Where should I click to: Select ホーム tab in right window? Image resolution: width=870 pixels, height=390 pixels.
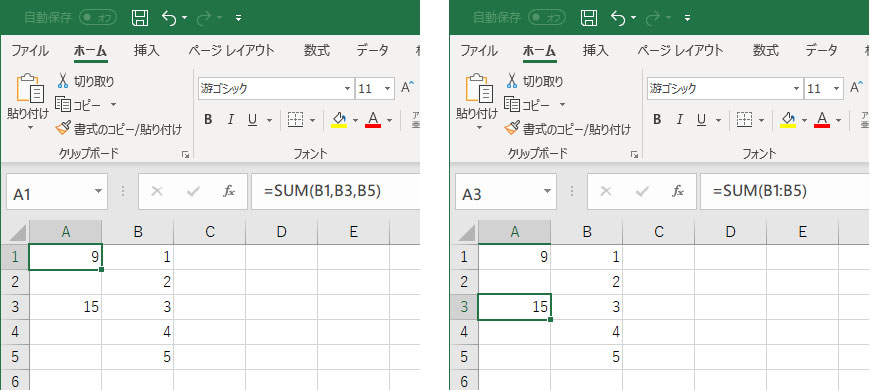(x=539, y=51)
